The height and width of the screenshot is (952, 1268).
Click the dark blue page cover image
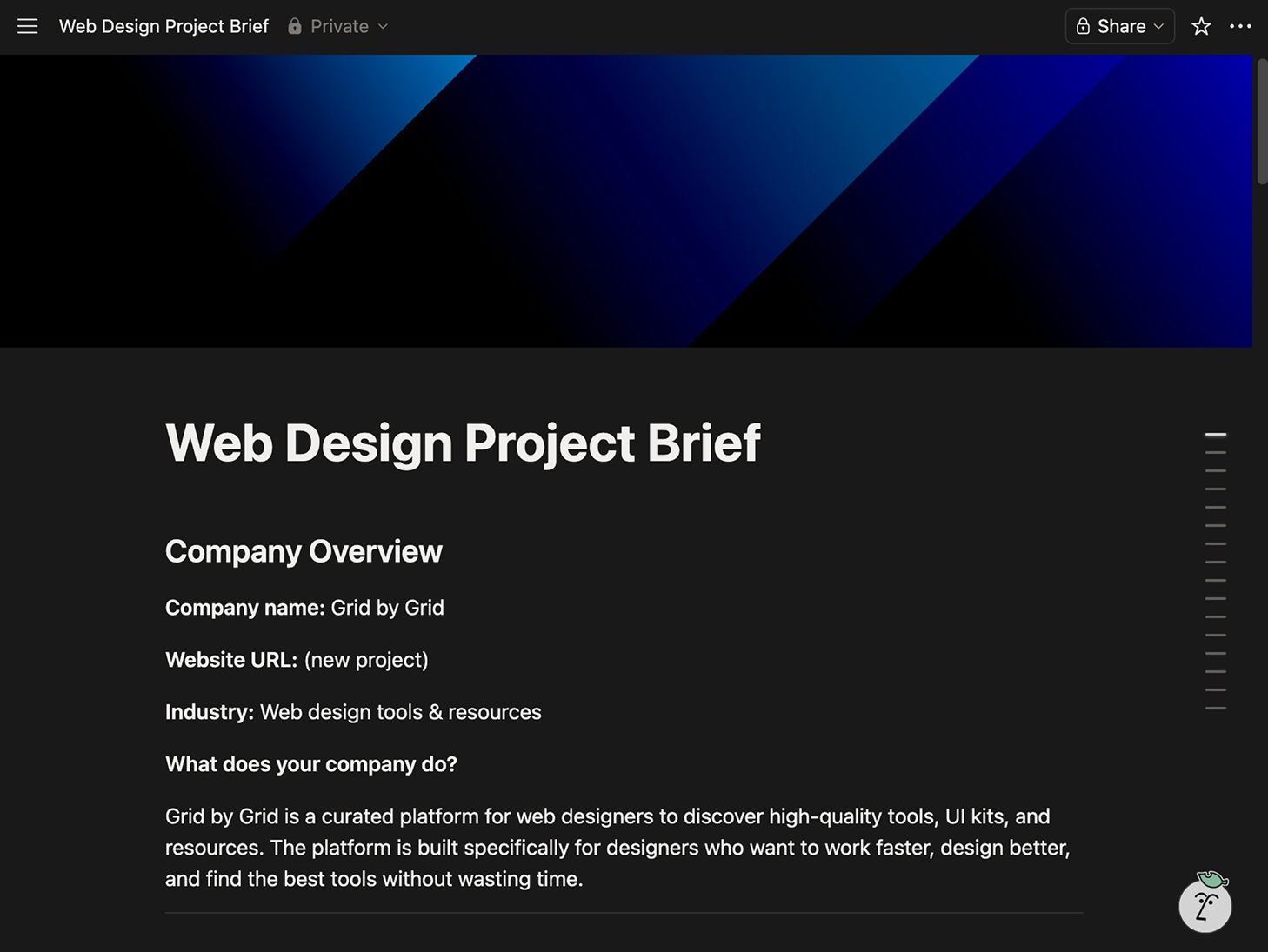[x=626, y=200]
